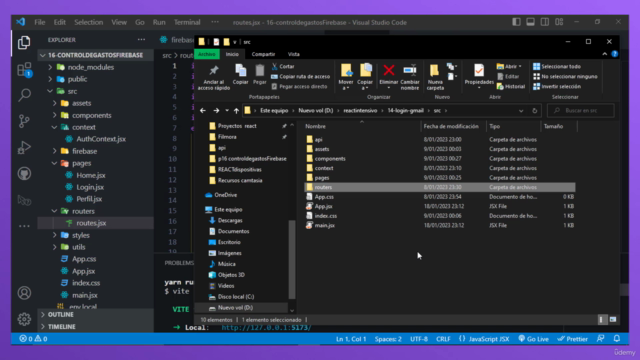Toggle VS Code primary side bar layout icon

pyautogui.click(x=516, y=22)
